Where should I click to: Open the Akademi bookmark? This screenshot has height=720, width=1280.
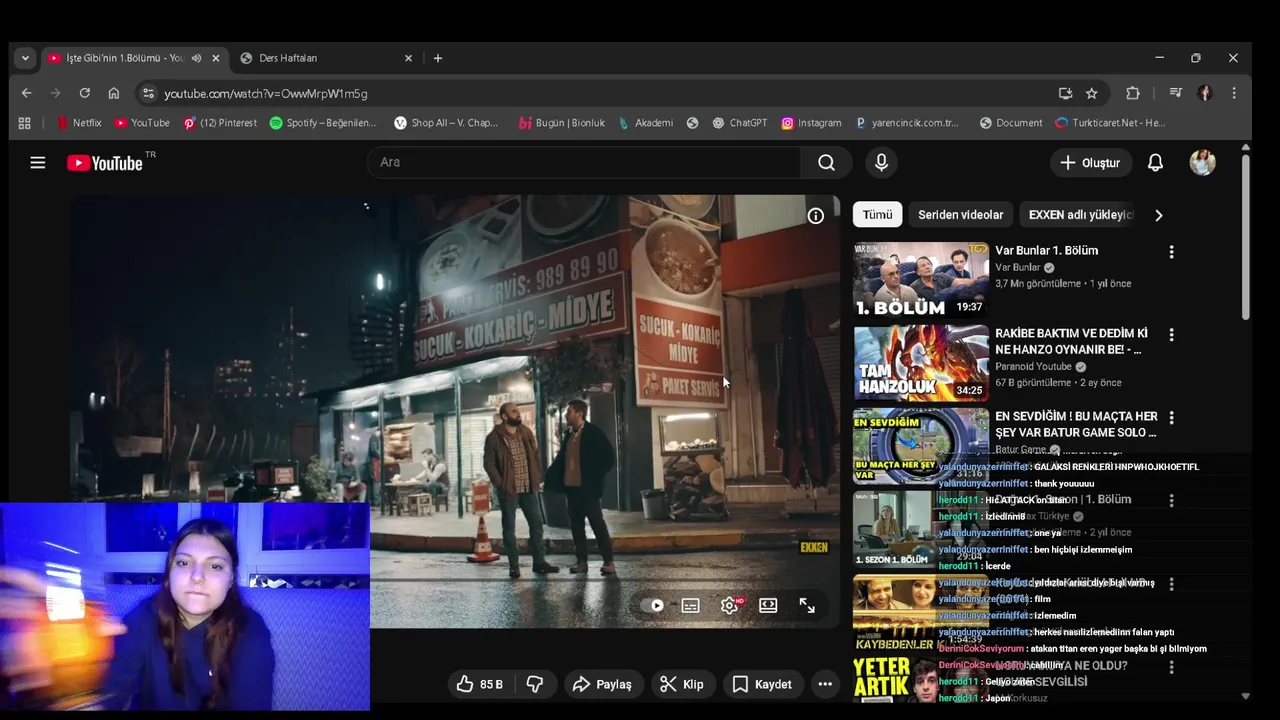(645, 123)
